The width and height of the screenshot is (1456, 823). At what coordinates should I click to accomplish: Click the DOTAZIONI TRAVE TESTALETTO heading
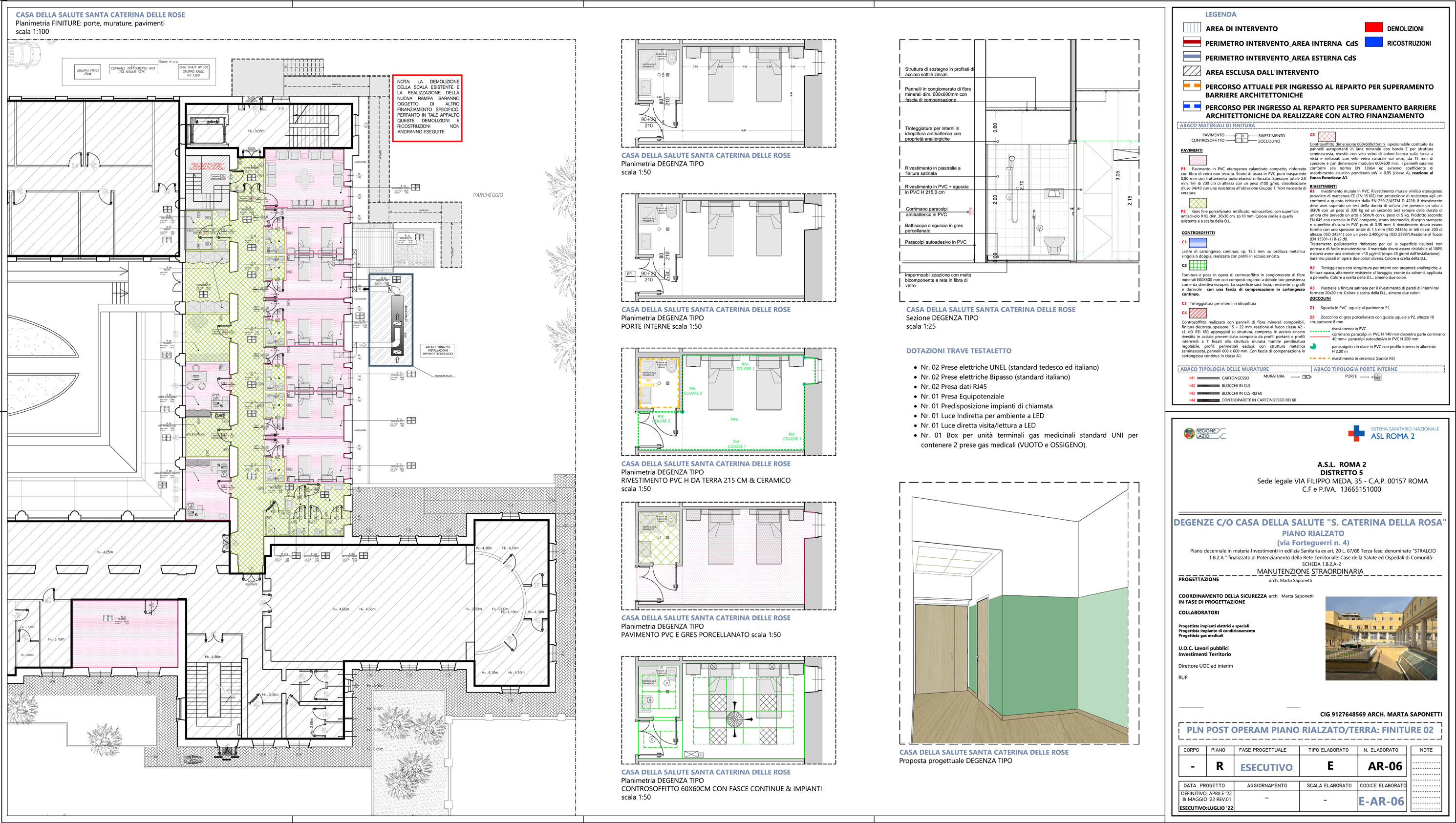coord(959,351)
